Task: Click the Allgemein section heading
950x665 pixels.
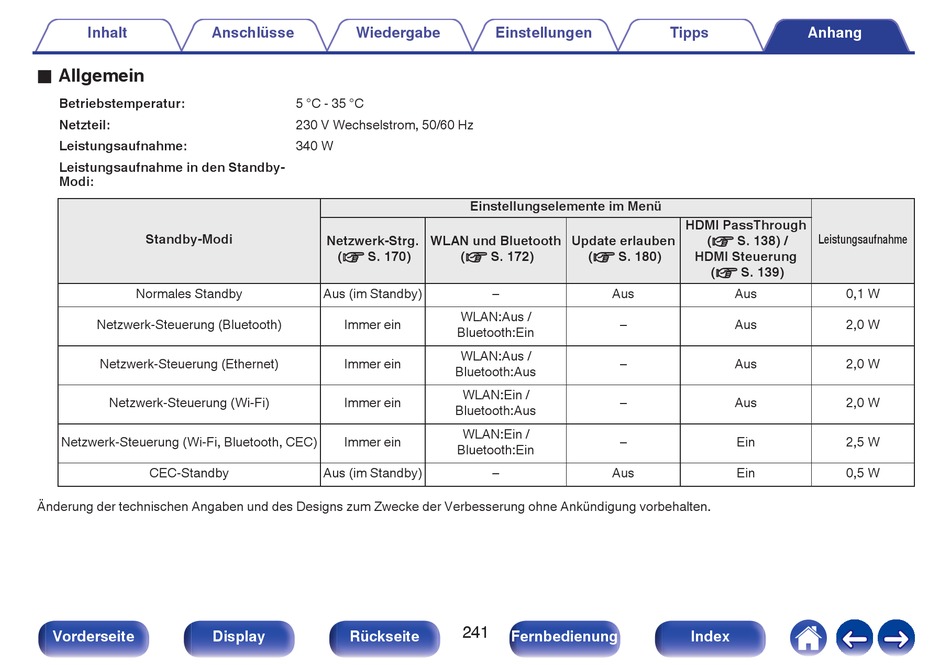Action: (x=101, y=76)
